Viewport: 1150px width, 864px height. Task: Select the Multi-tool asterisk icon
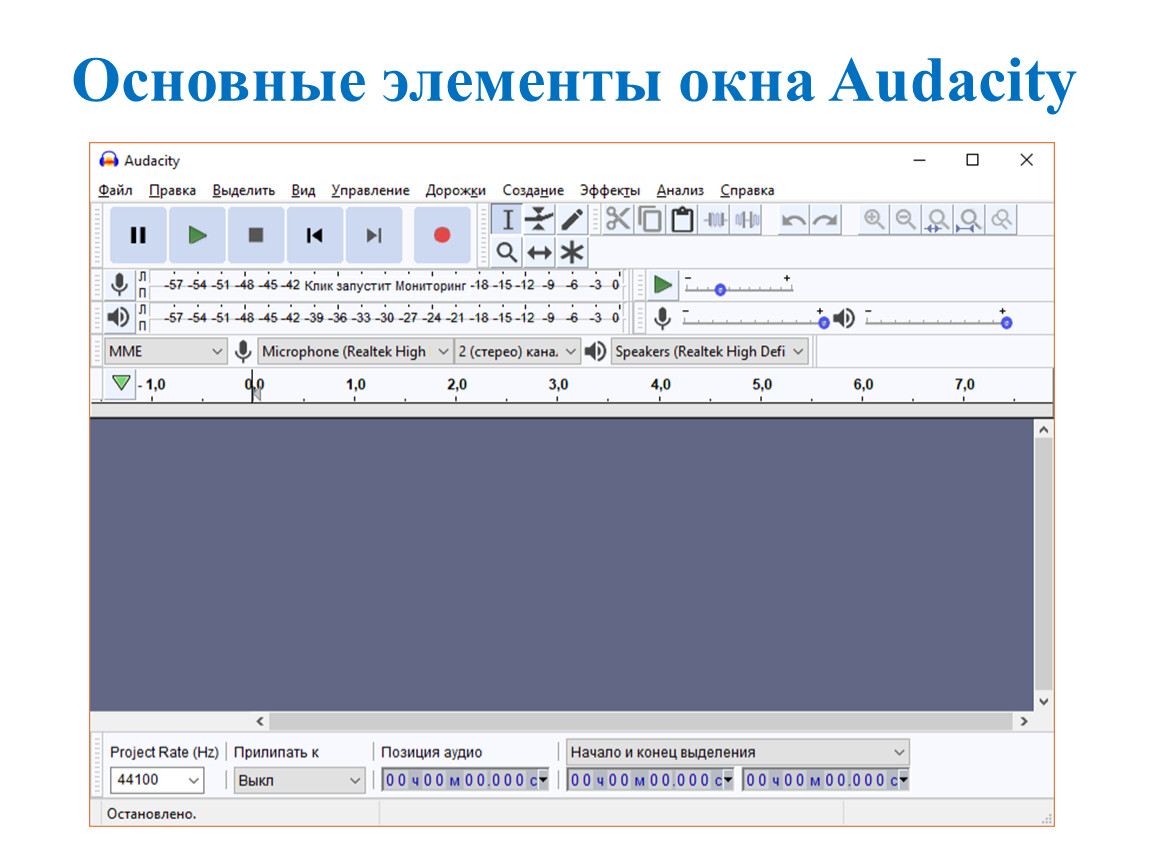point(571,252)
